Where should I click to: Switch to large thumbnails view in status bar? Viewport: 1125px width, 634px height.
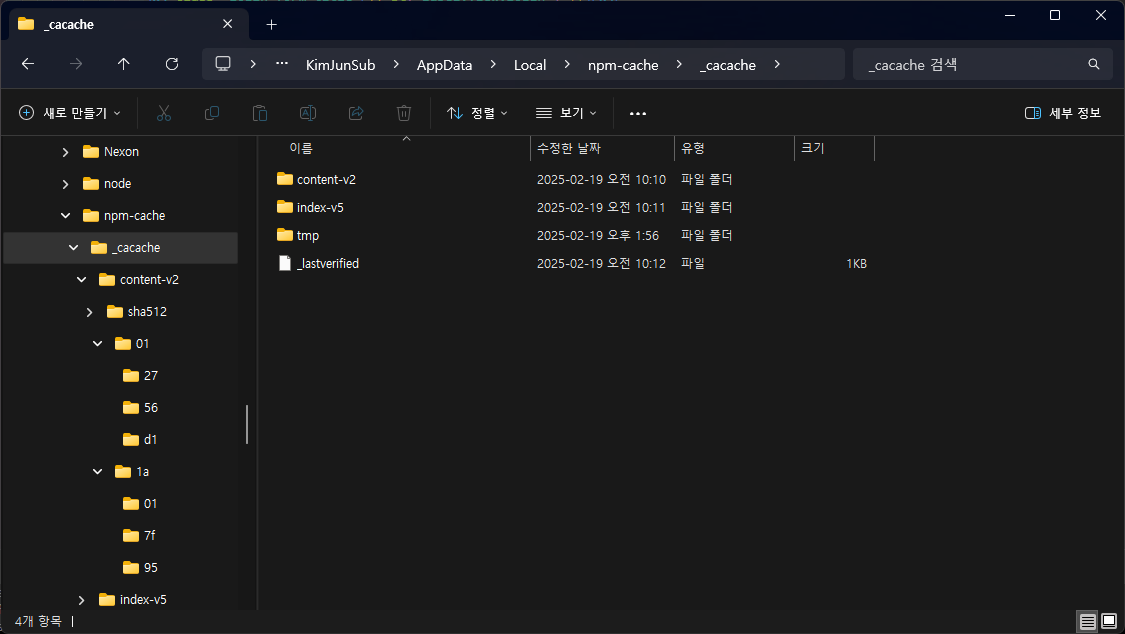(x=1108, y=621)
